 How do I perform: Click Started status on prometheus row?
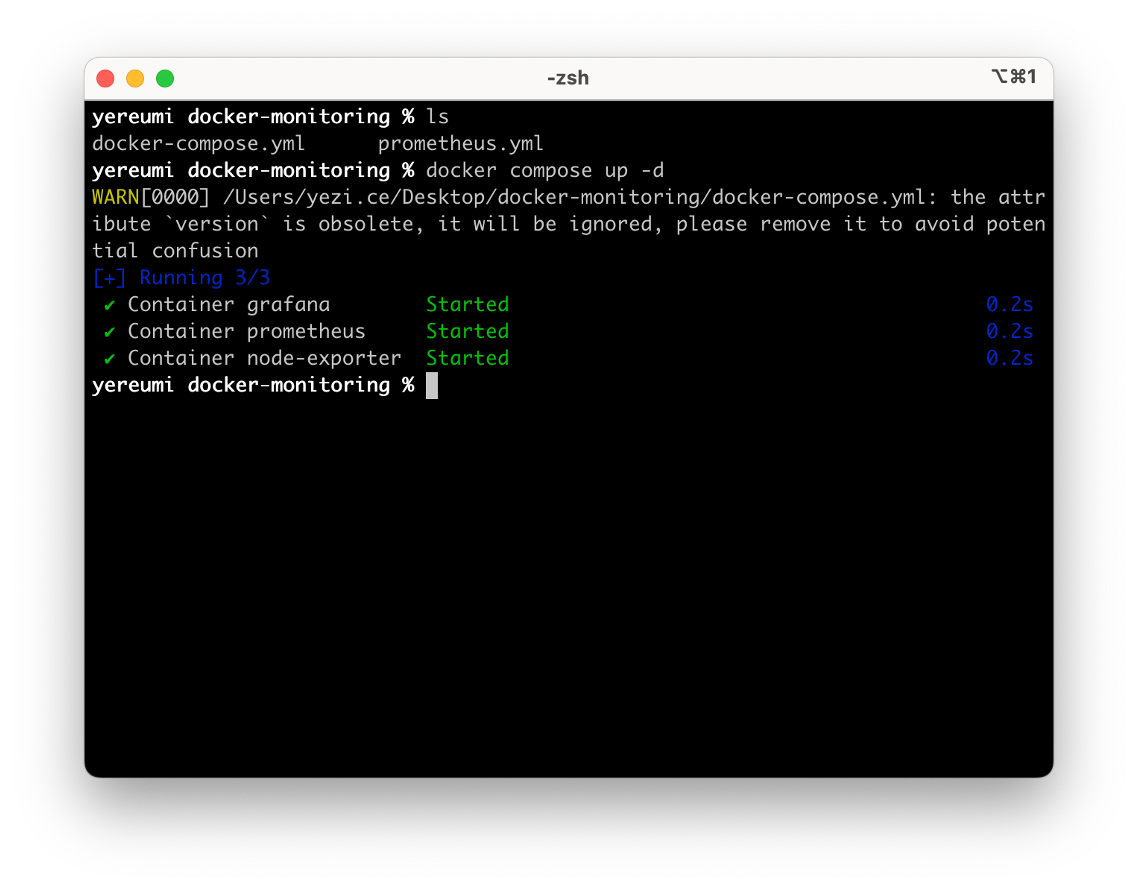[x=467, y=331]
